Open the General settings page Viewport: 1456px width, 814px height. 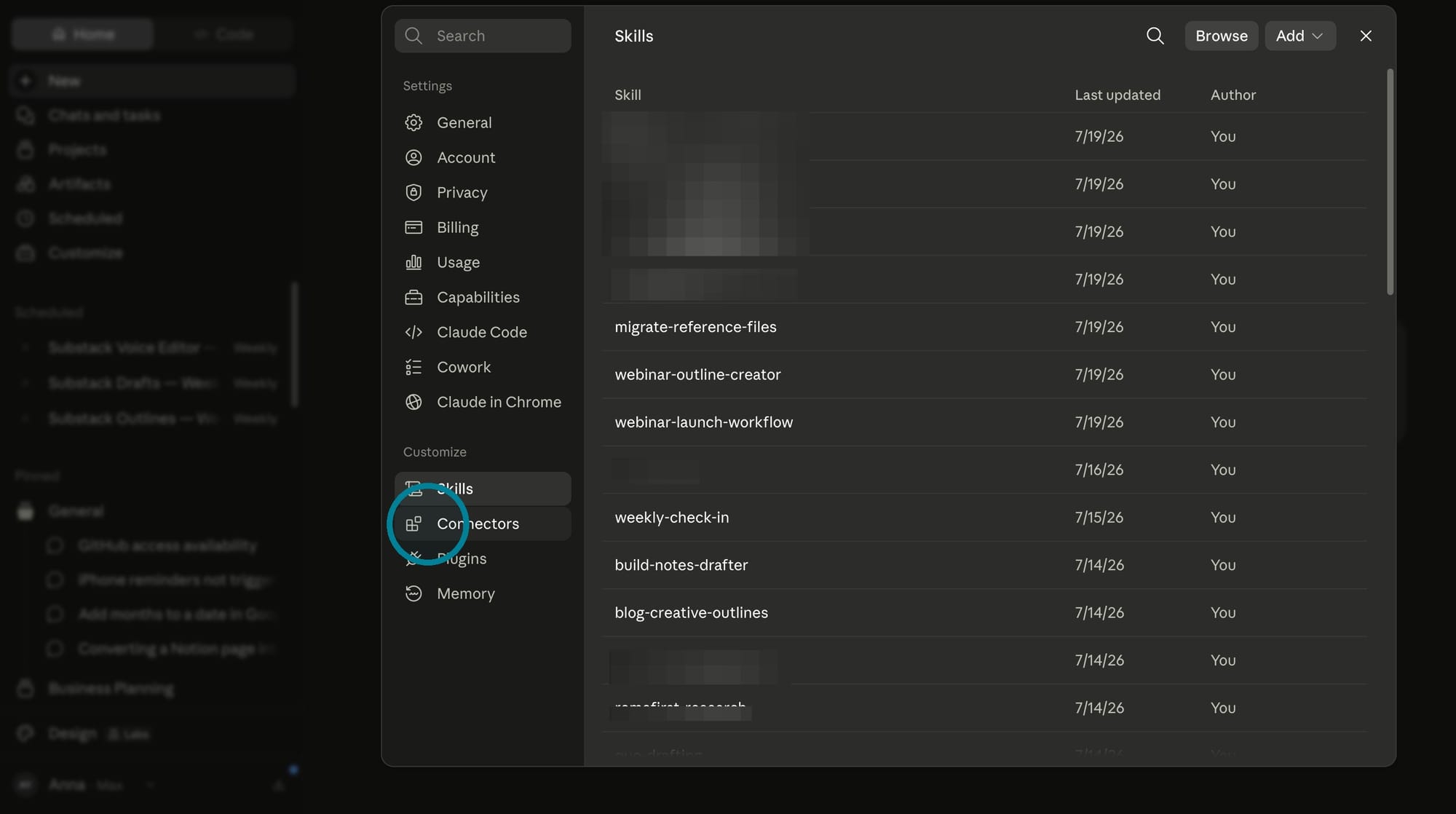[x=483, y=122]
